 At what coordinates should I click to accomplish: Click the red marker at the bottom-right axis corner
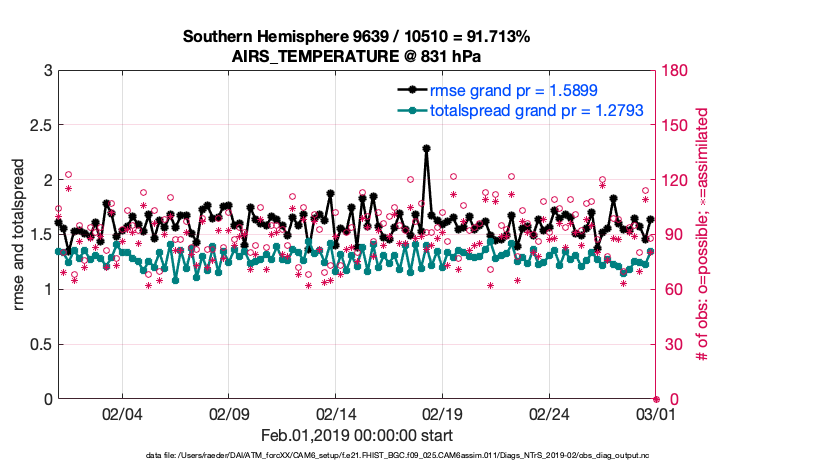pyautogui.click(x=656, y=399)
